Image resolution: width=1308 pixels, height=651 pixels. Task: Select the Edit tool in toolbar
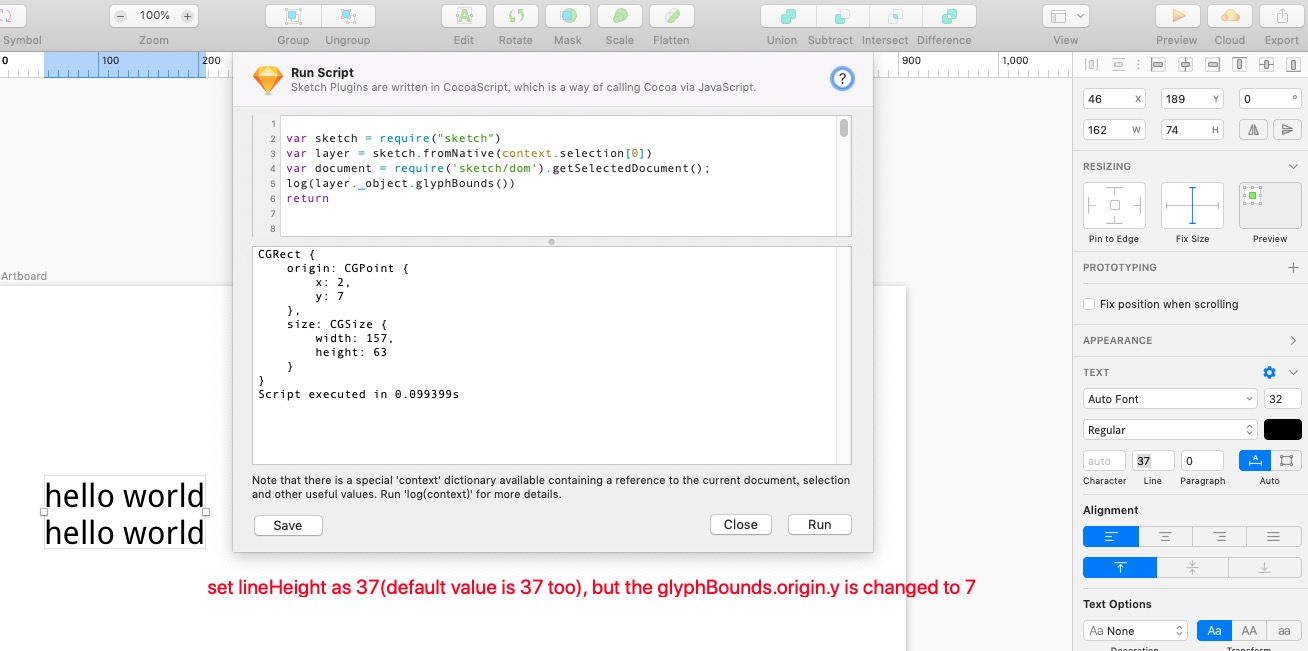point(464,16)
